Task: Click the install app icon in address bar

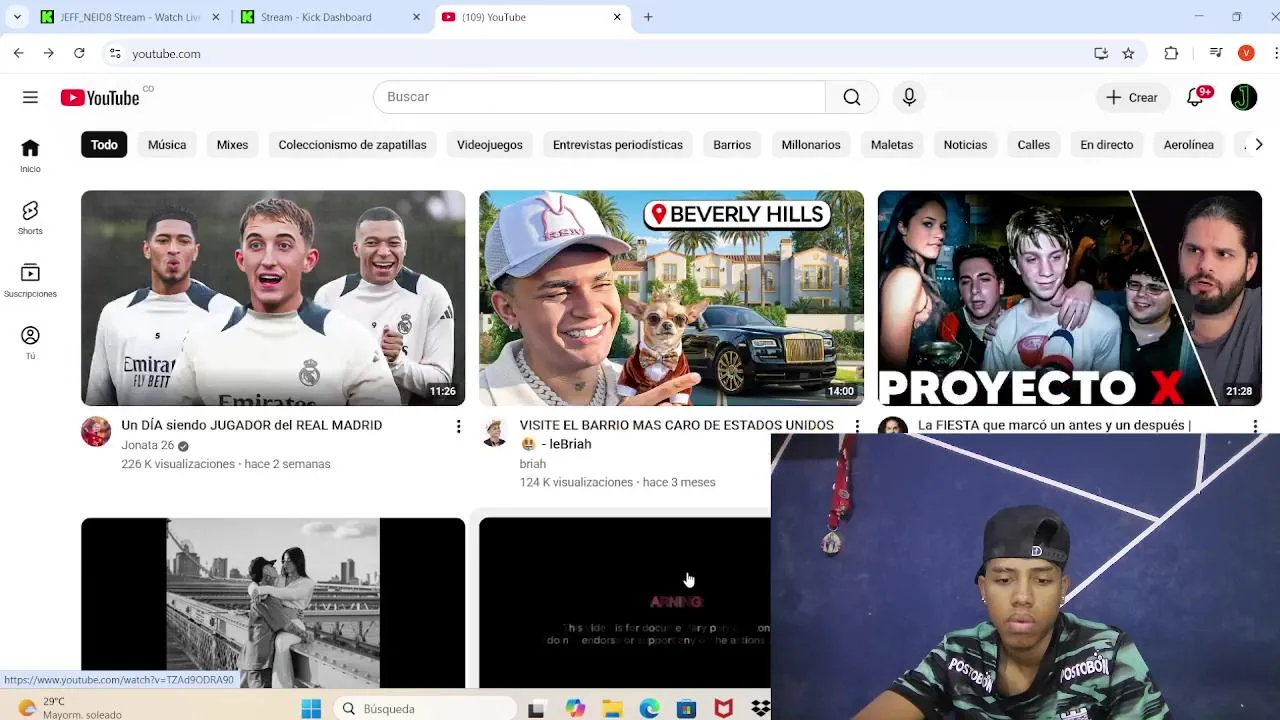Action: tap(1101, 53)
